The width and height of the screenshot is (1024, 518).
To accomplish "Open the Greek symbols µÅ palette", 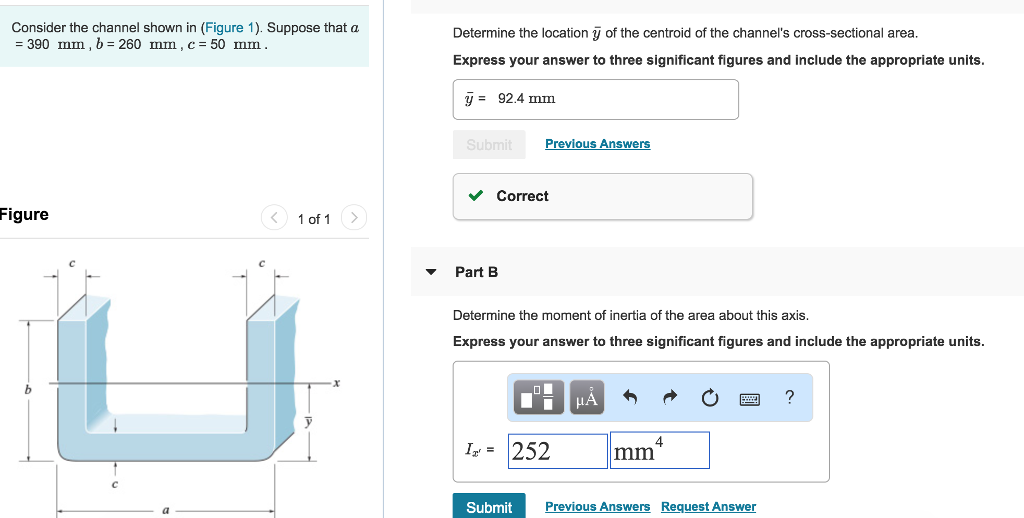I will (x=586, y=397).
